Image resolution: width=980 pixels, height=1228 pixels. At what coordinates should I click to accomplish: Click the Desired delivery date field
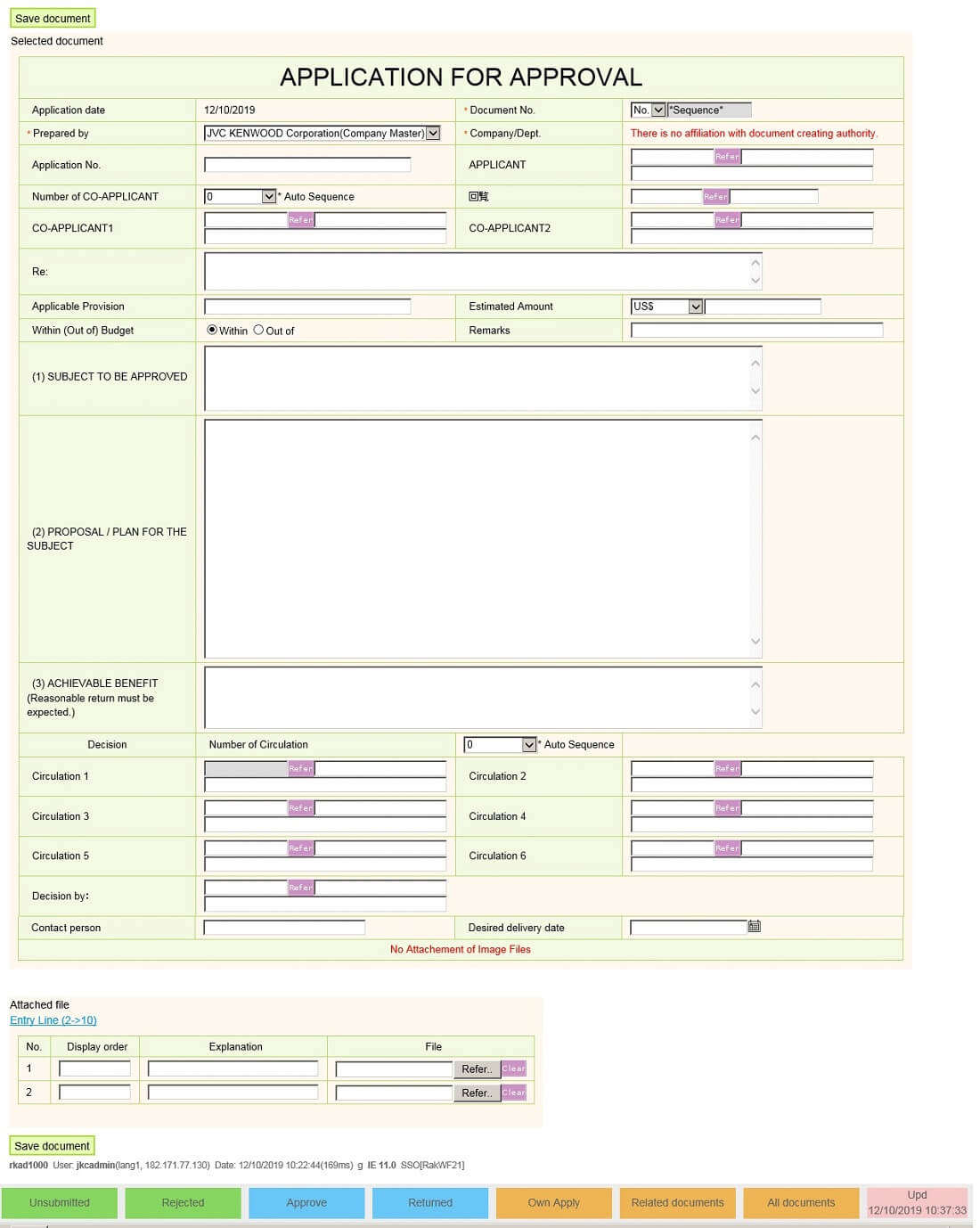(688, 928)
